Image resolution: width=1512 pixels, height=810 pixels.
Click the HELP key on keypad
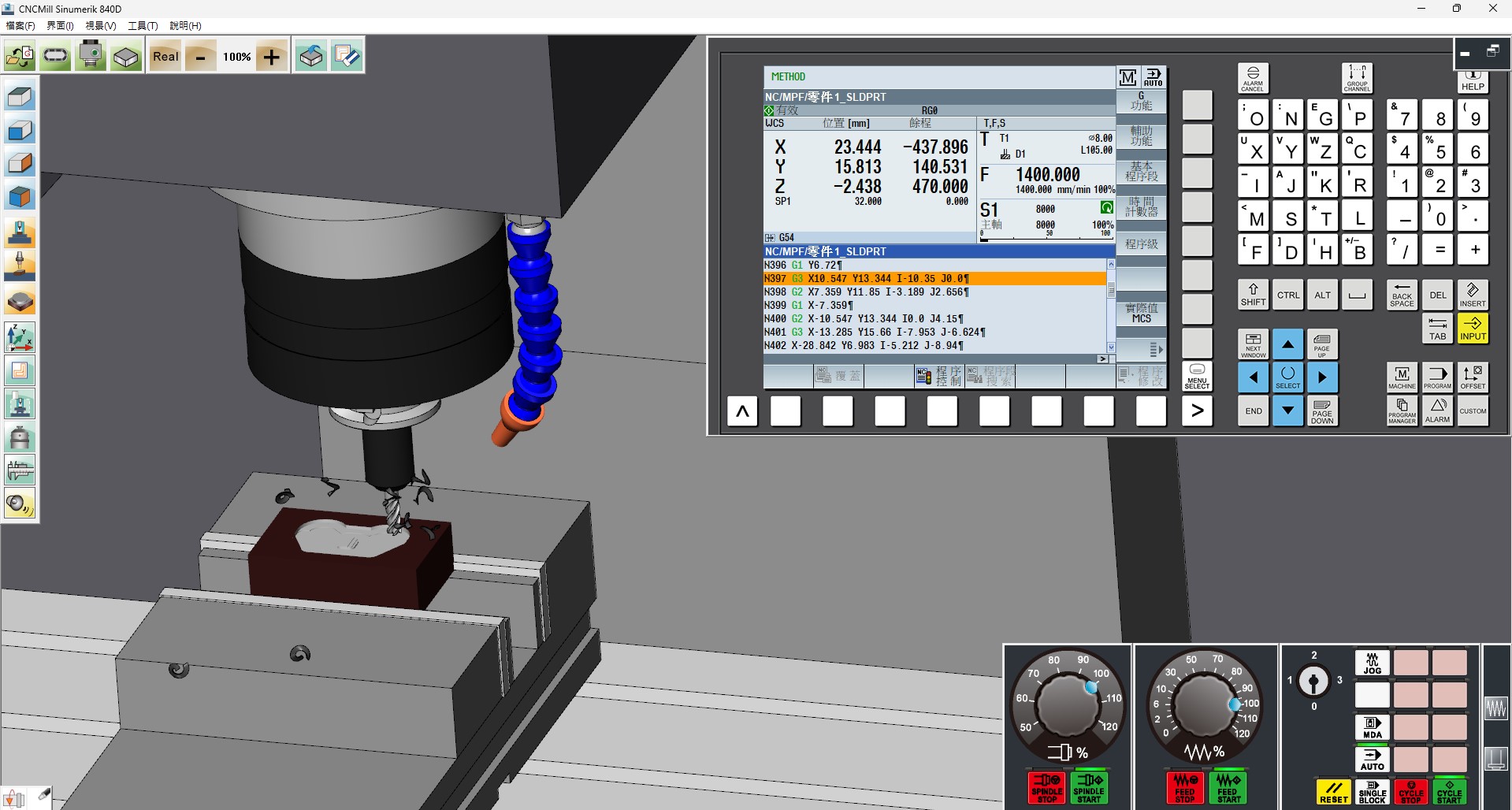(x=1473, y=82)
